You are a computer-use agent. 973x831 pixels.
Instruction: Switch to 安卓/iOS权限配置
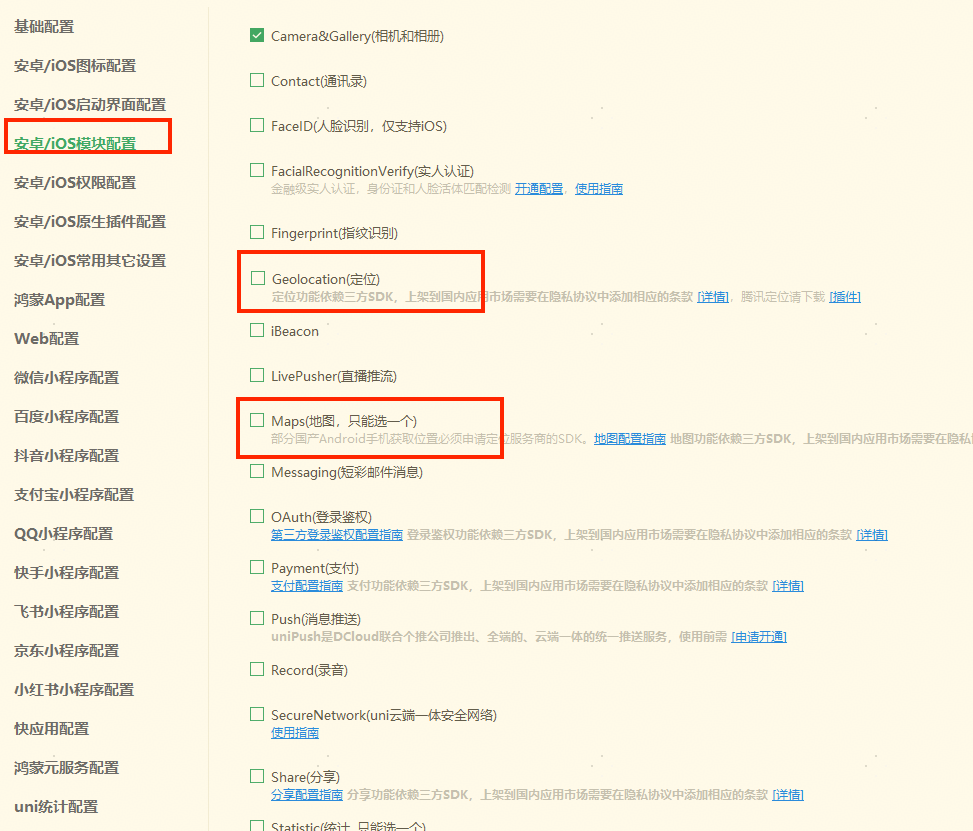tap(75, 182)
